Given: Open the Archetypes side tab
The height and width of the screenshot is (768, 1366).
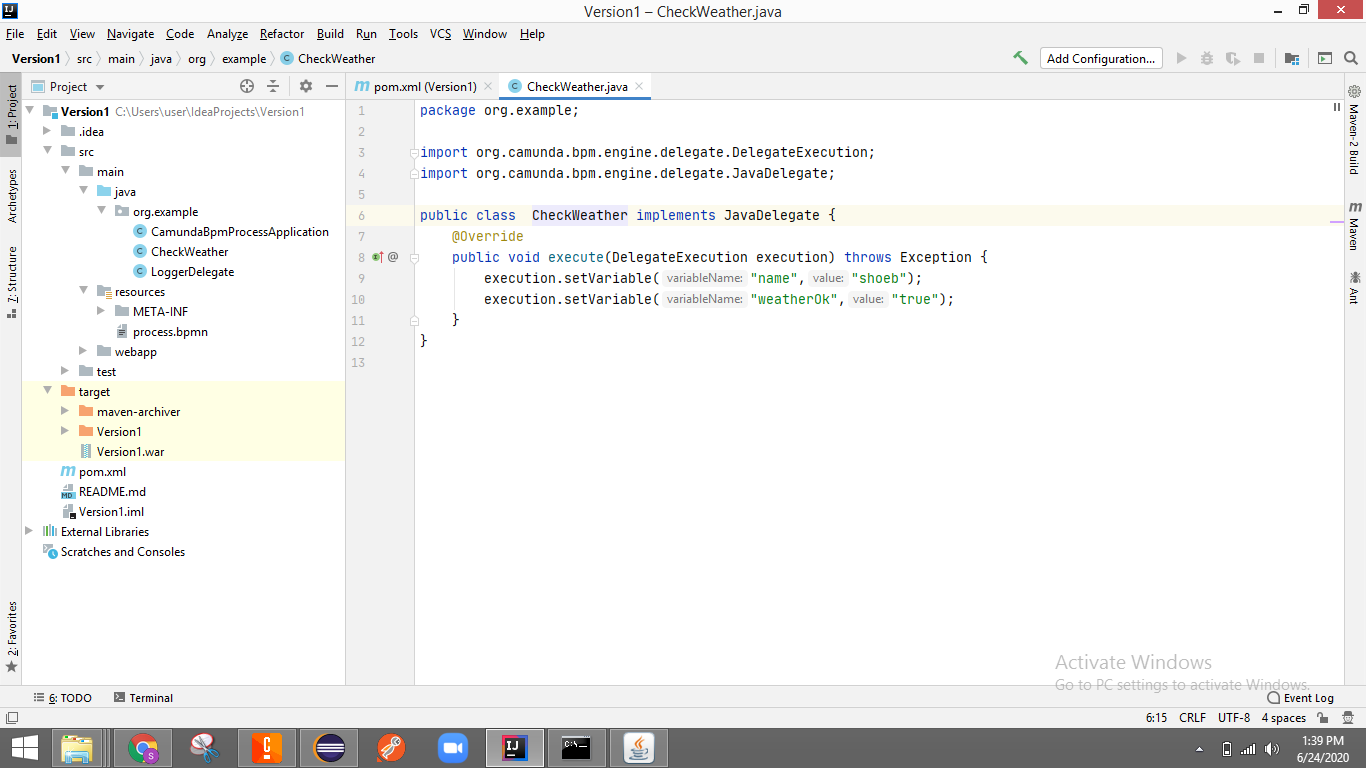Looking at the screenshot, I should pyautogui.click(x=12, y=196).
